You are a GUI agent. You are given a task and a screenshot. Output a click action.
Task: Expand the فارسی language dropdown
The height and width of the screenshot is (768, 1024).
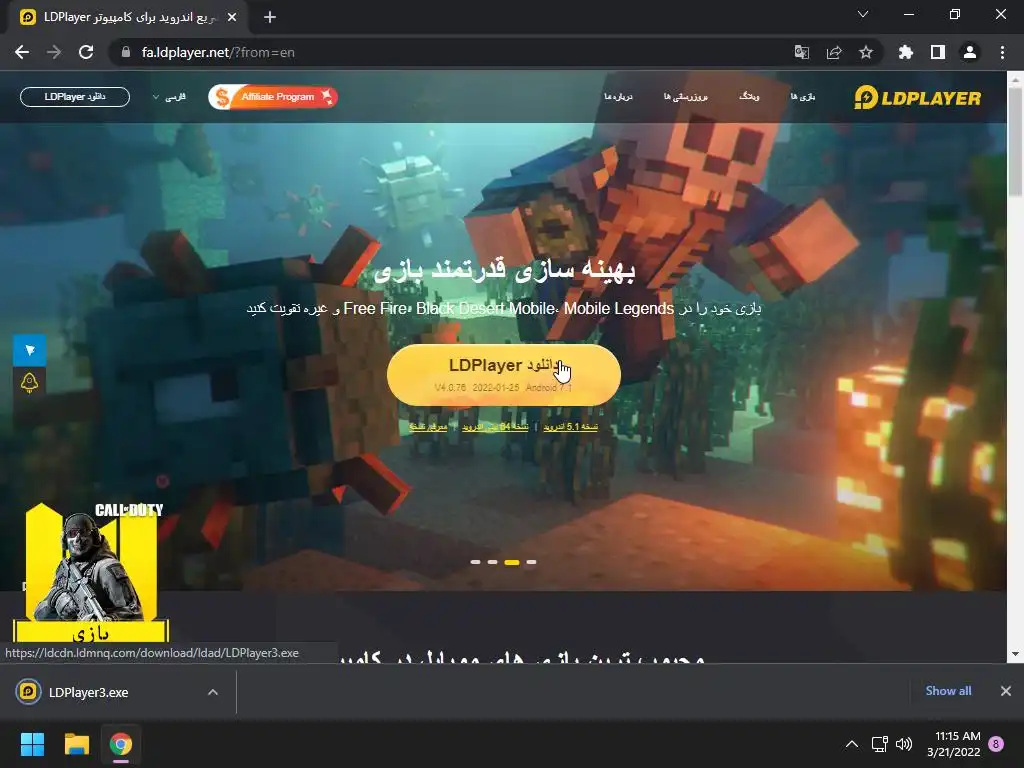[x=169, y=97]
